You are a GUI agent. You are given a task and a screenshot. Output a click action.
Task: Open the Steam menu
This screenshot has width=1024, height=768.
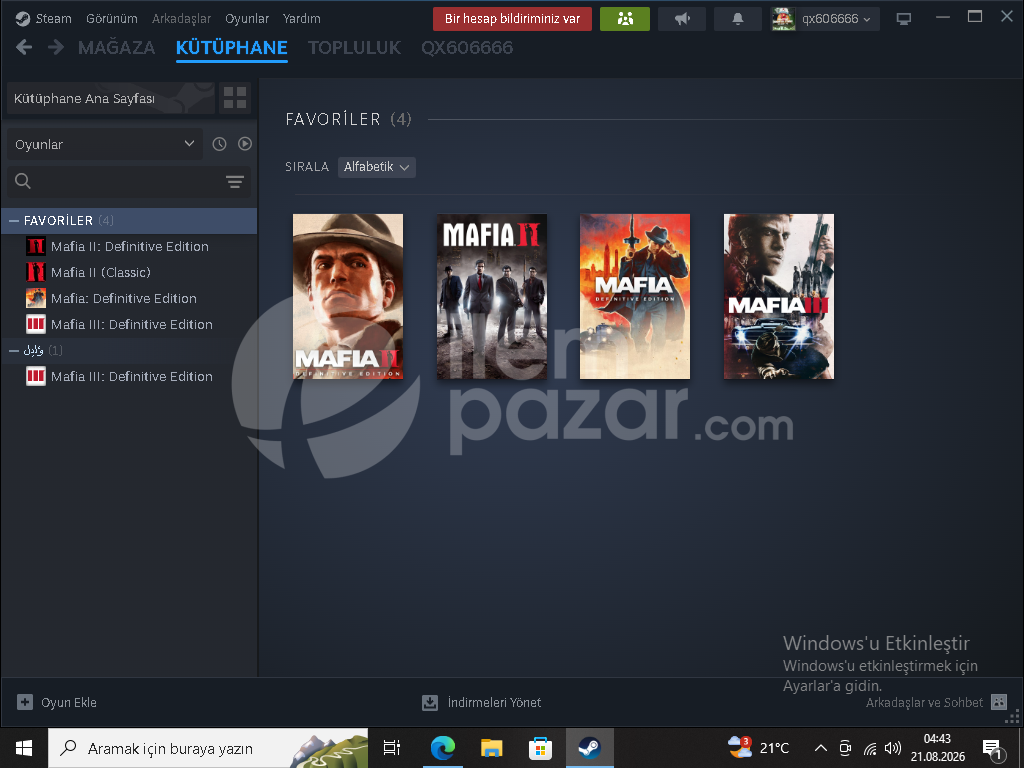[54, 19]
